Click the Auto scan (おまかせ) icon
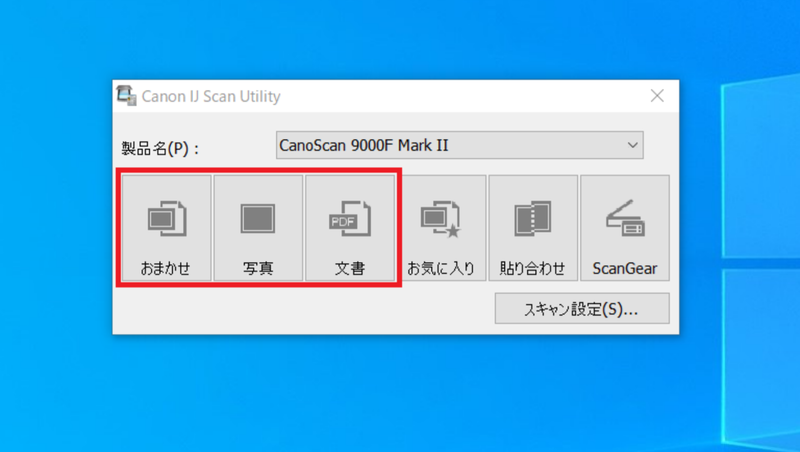Viewport: 800px width, 452px height. click(166, 219)
